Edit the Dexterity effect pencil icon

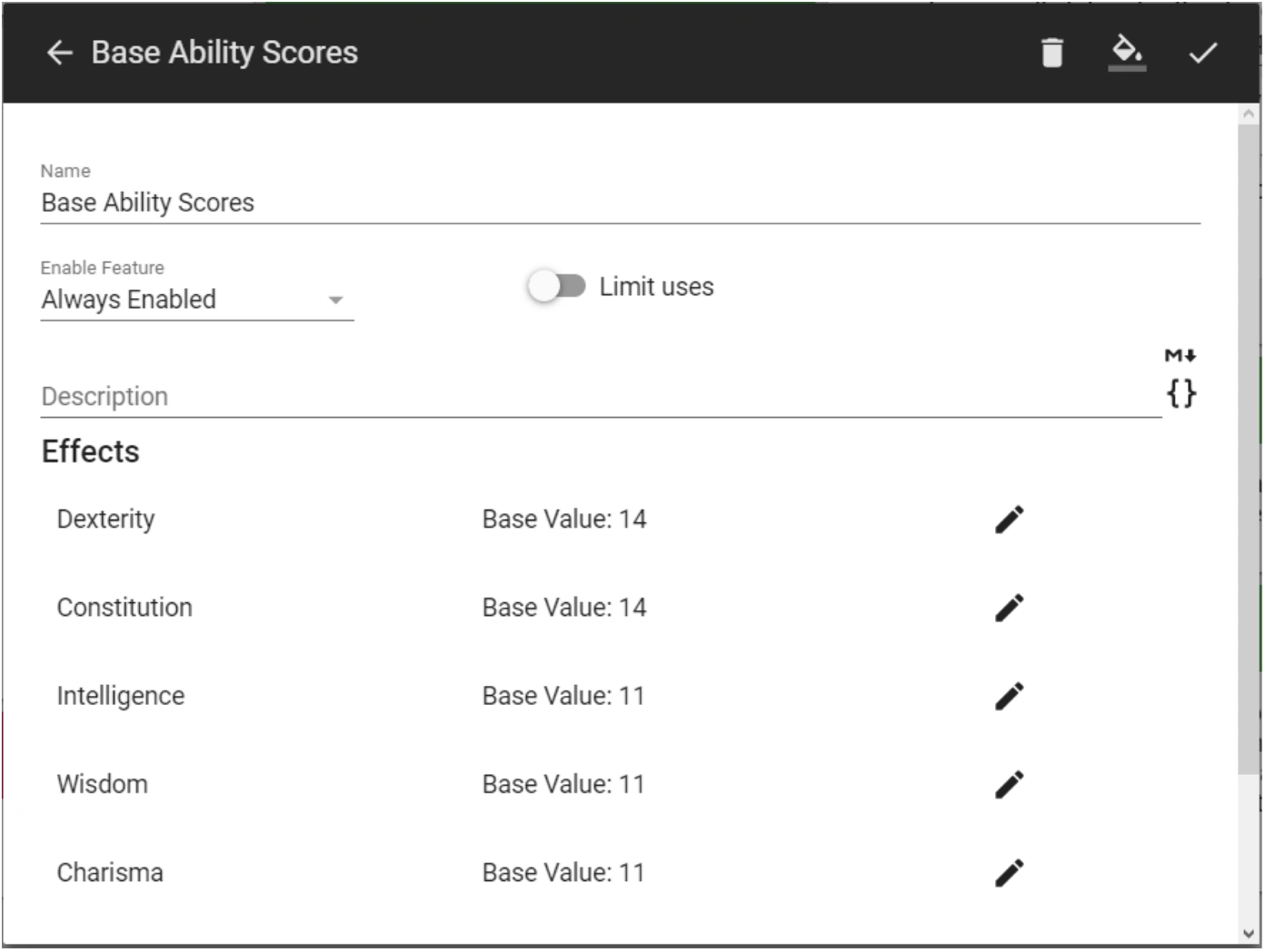tap(1009, 520)
